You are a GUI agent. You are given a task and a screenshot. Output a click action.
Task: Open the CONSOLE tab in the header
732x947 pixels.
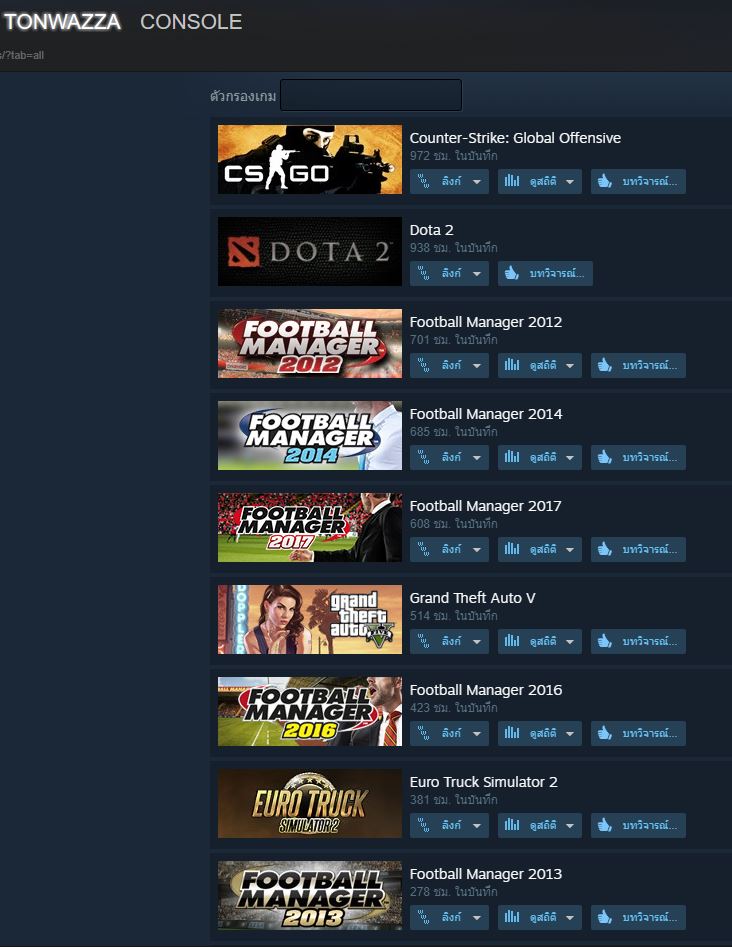191,22
